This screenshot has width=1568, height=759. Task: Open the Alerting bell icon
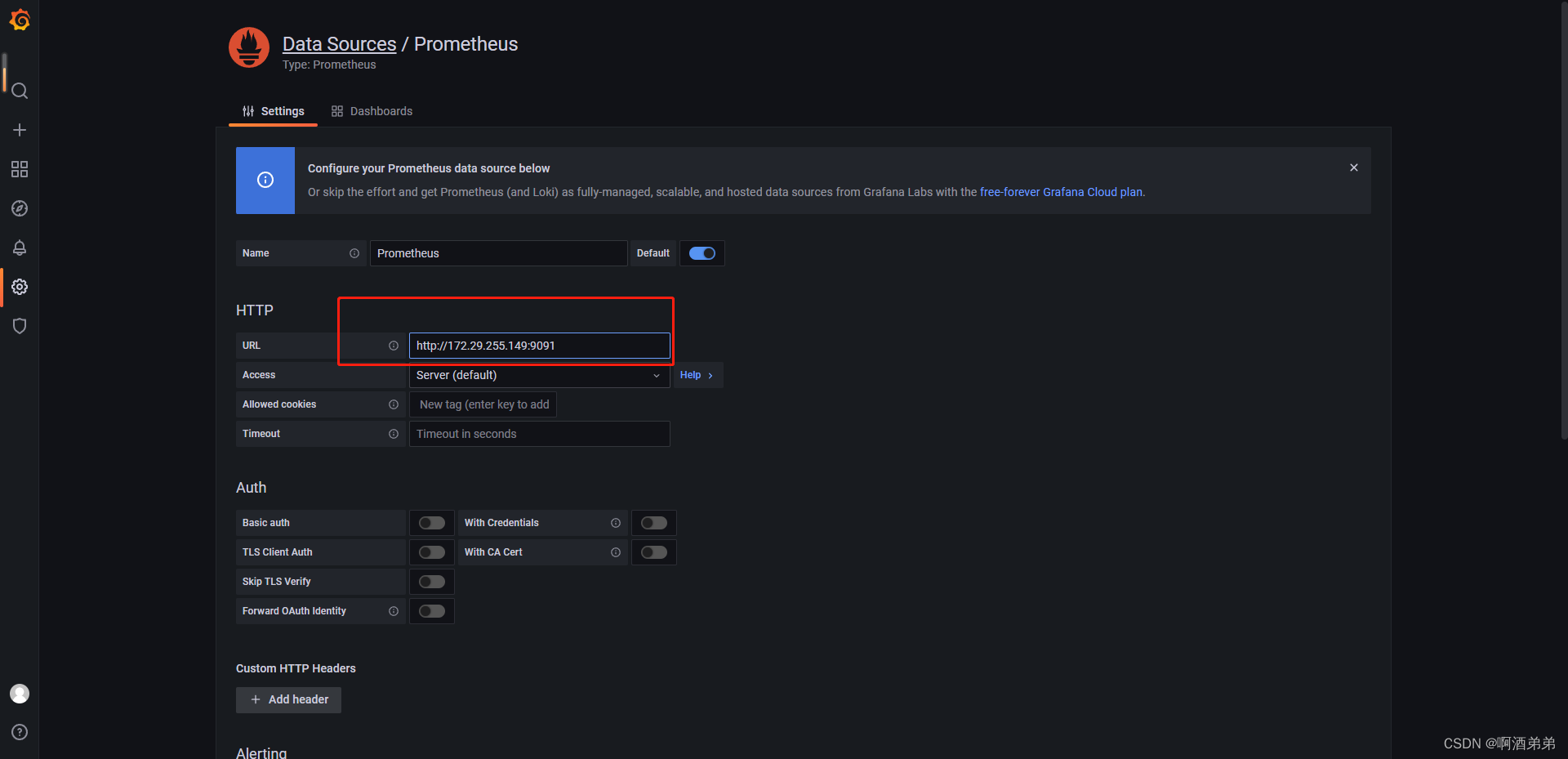click(x=20, y=248)
